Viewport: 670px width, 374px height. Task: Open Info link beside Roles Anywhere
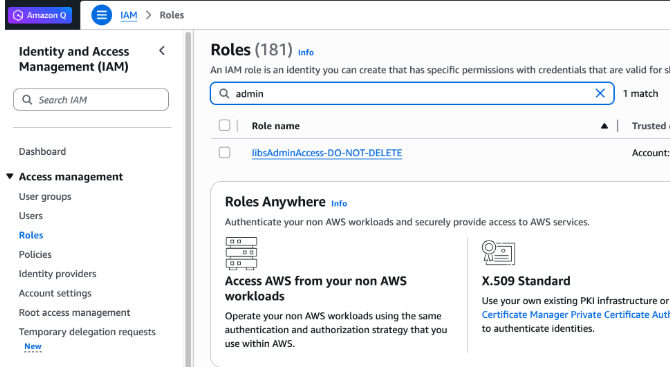coord(339,203)
